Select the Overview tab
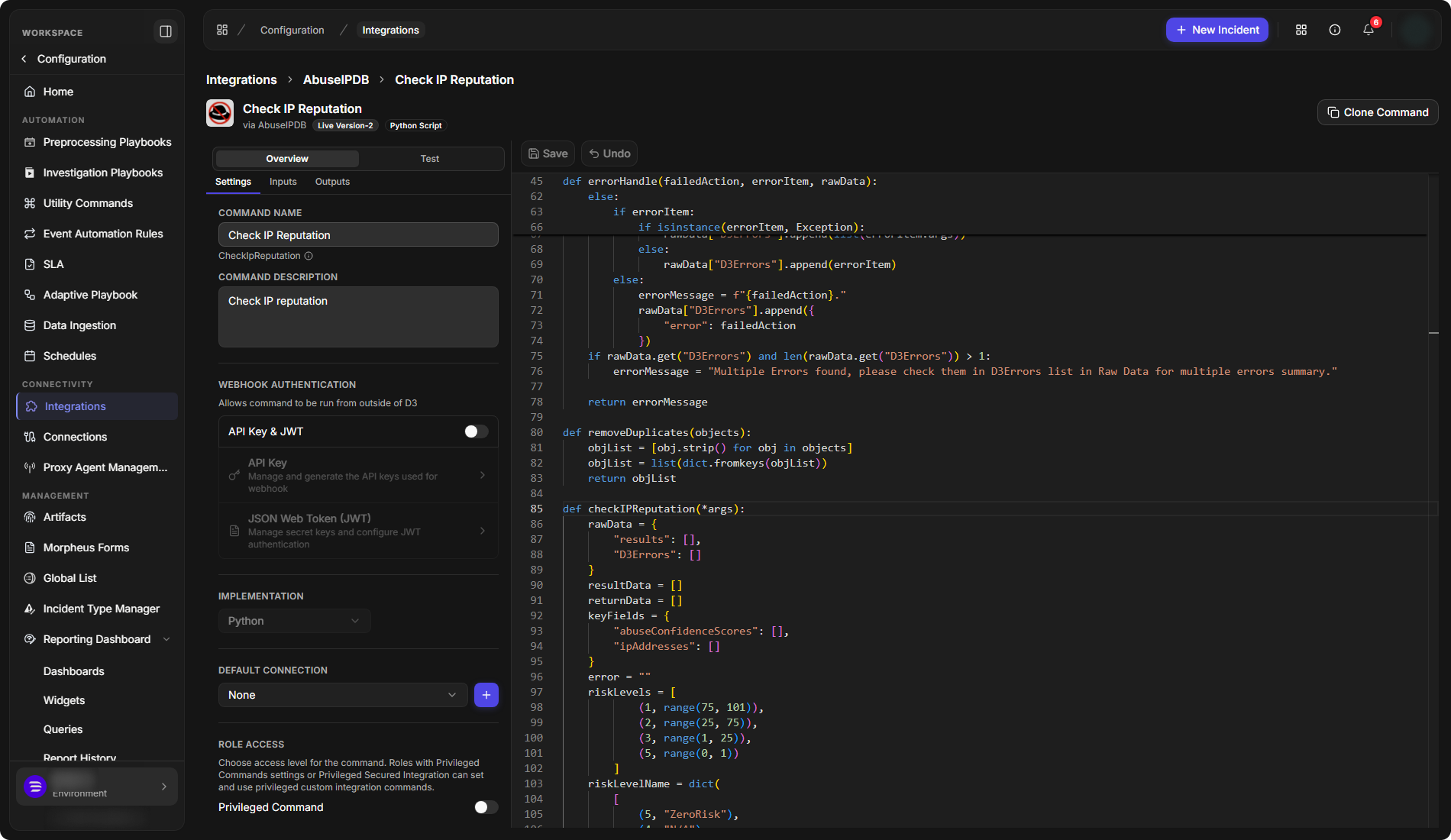 click(287, 159)
